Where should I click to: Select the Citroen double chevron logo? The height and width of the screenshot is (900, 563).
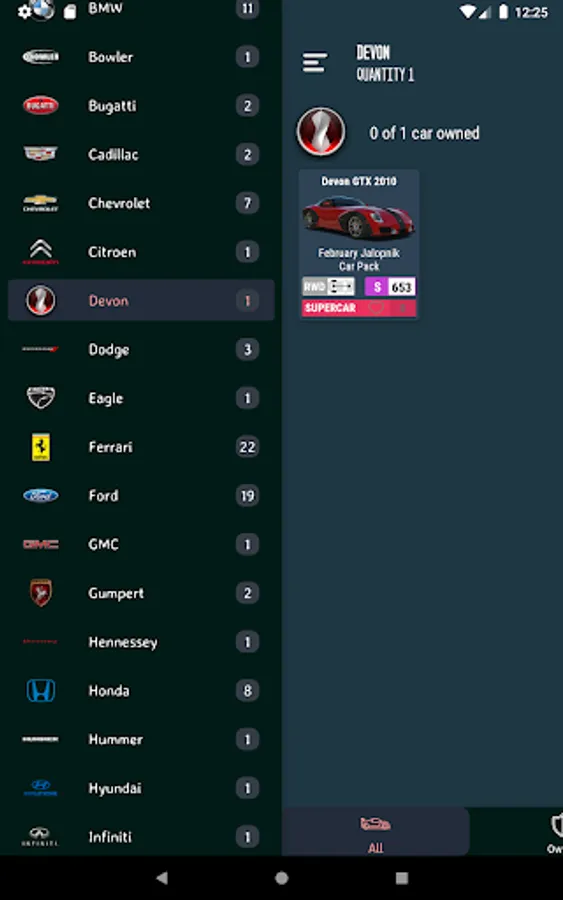click(x=40, y=252)
